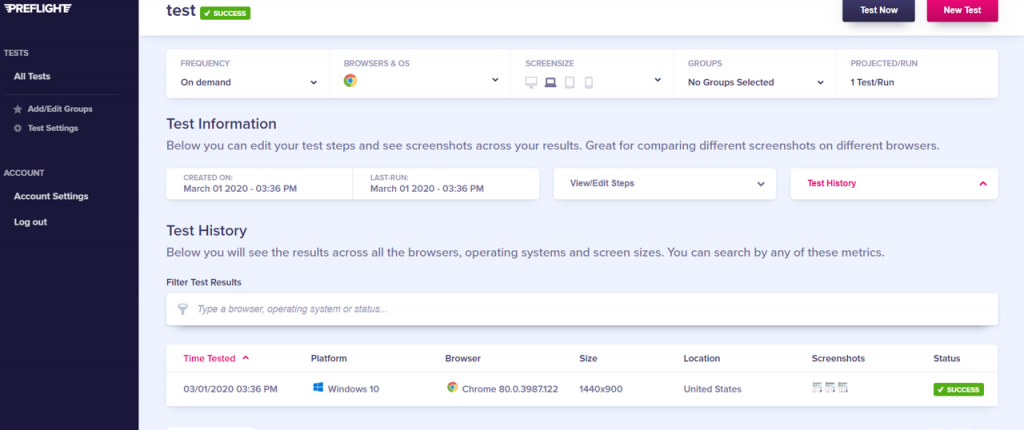
Task: Click the 1440x900 size cell
Action: 601,389
